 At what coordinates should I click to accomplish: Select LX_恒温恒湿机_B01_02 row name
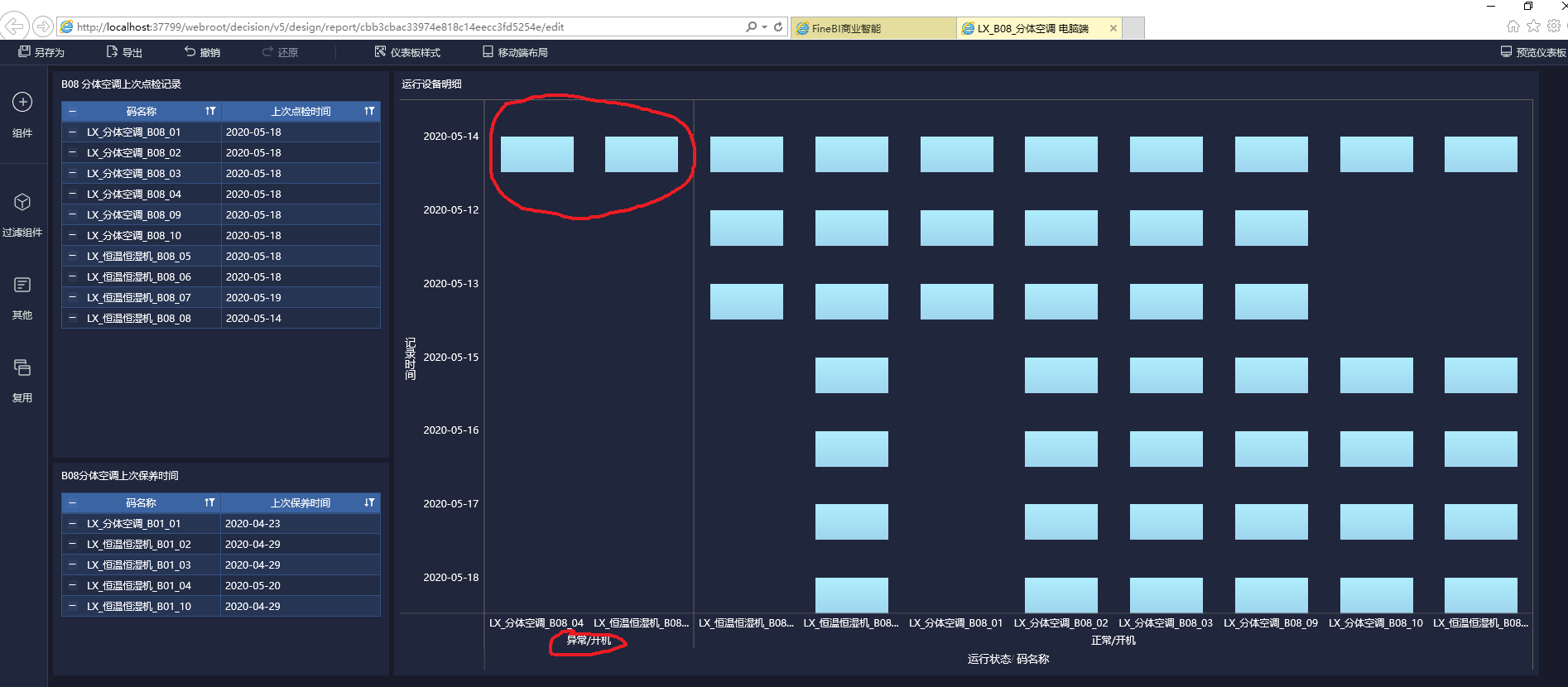click(x=139, y=544)
